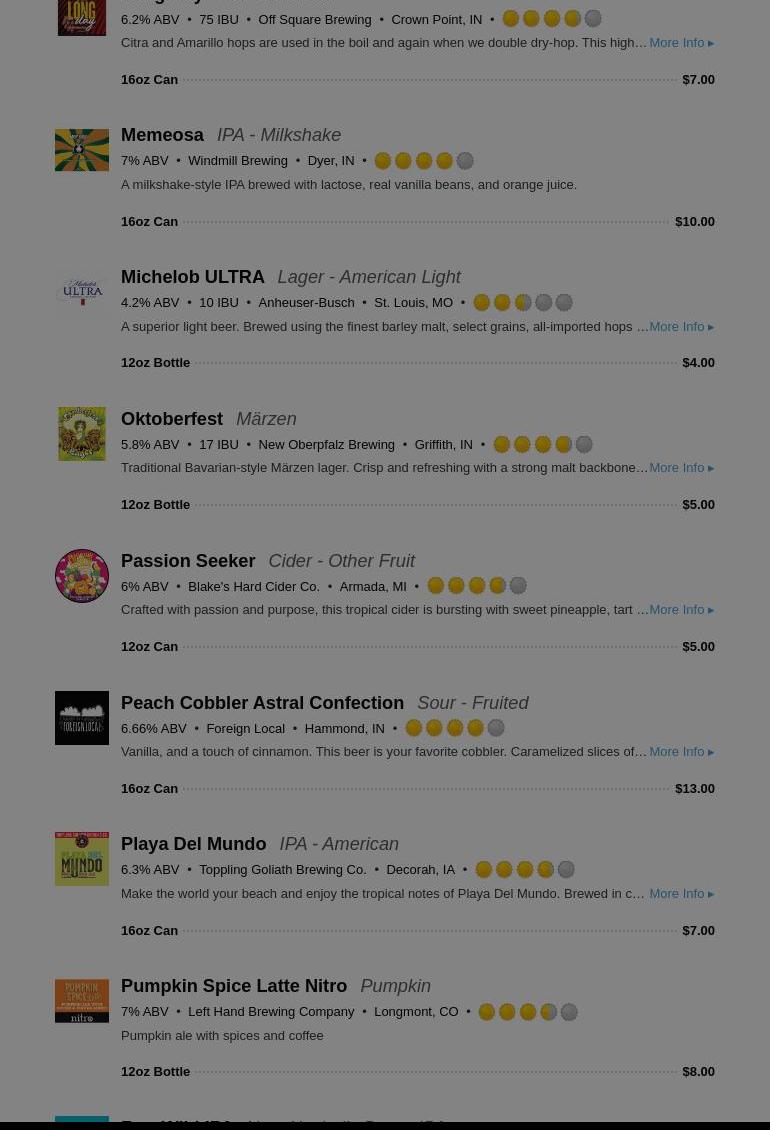Expand More Info for Oktoberfest

pos(681,468)
